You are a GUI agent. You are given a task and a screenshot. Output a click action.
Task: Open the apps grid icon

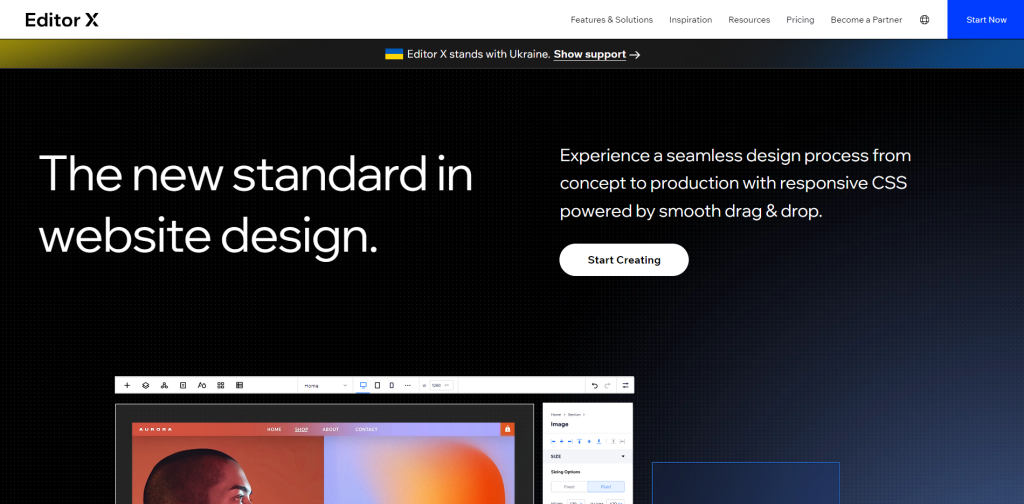(221, 385)
